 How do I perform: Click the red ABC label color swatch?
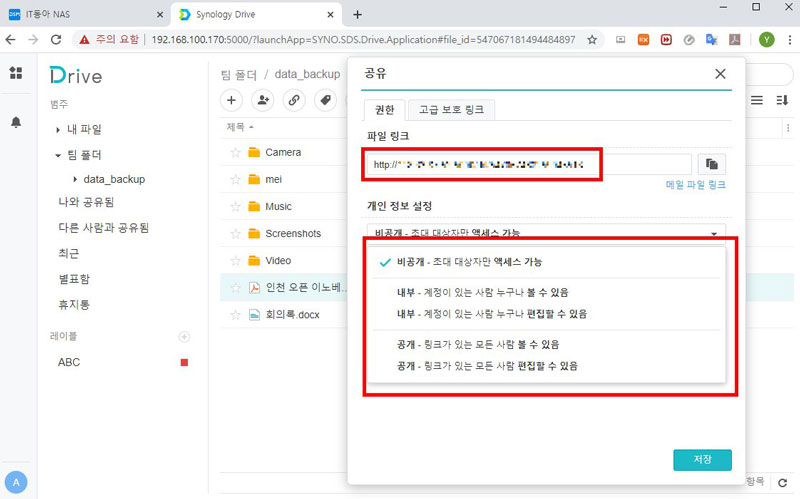184,362
